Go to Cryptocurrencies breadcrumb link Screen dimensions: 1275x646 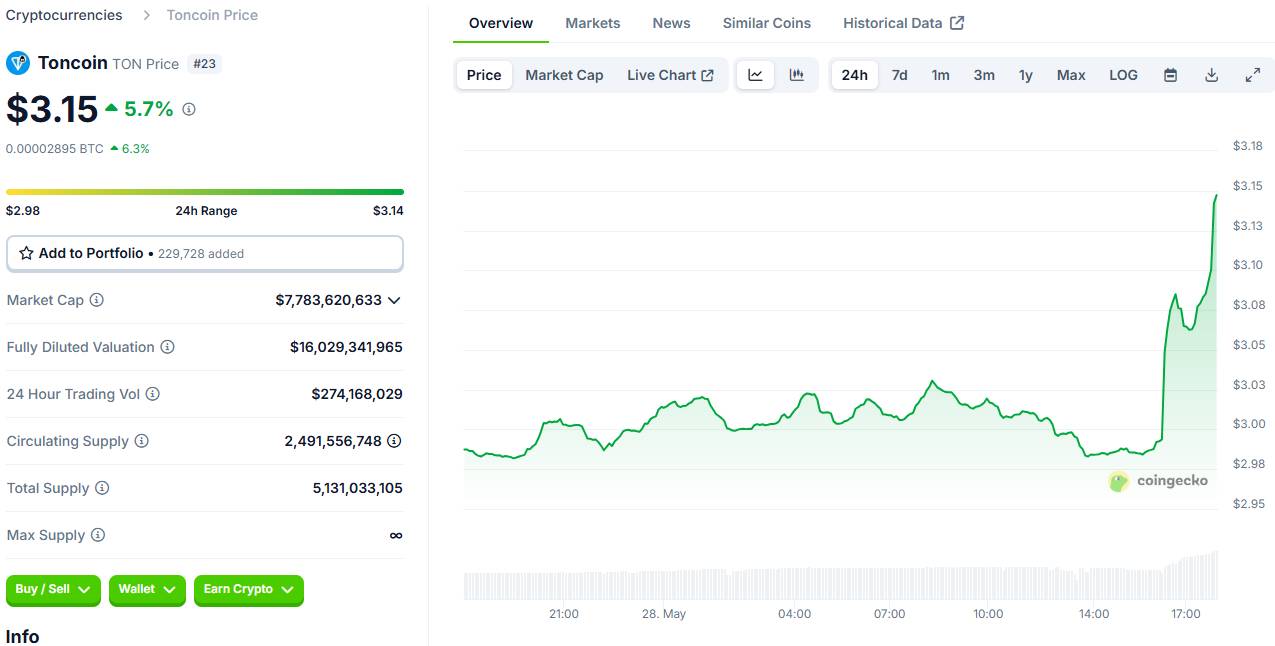pos(64,15)
